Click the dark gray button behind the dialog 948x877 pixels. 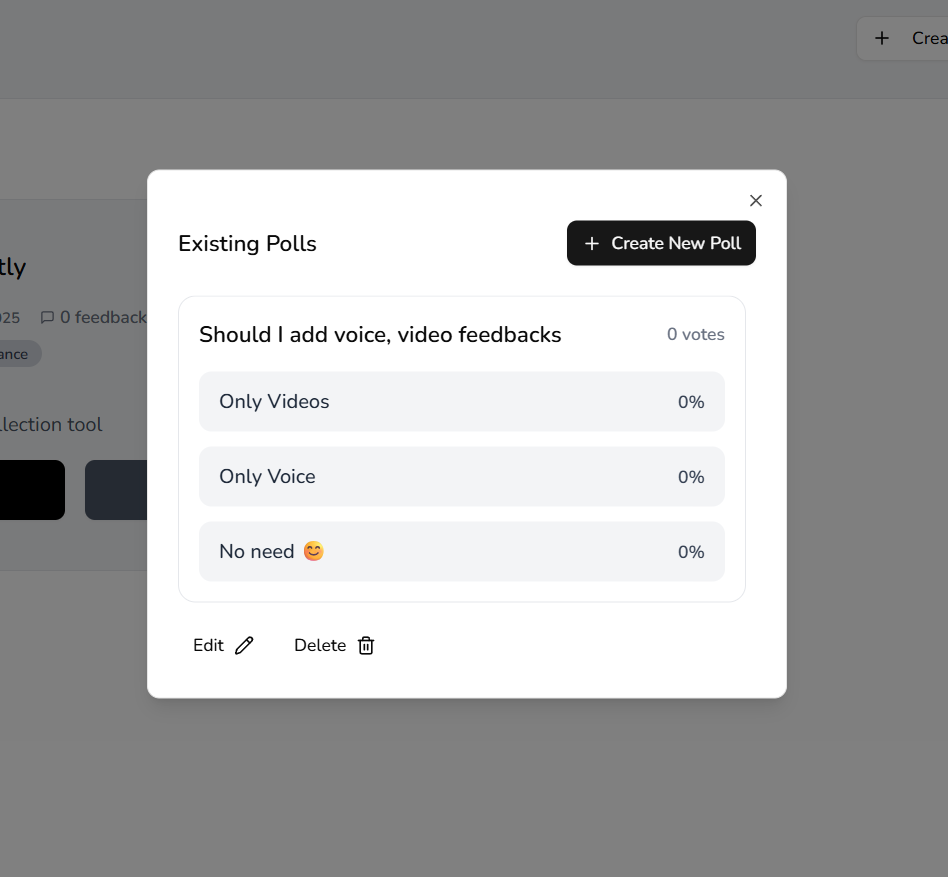pyautogui.click(x=116, y=490)
